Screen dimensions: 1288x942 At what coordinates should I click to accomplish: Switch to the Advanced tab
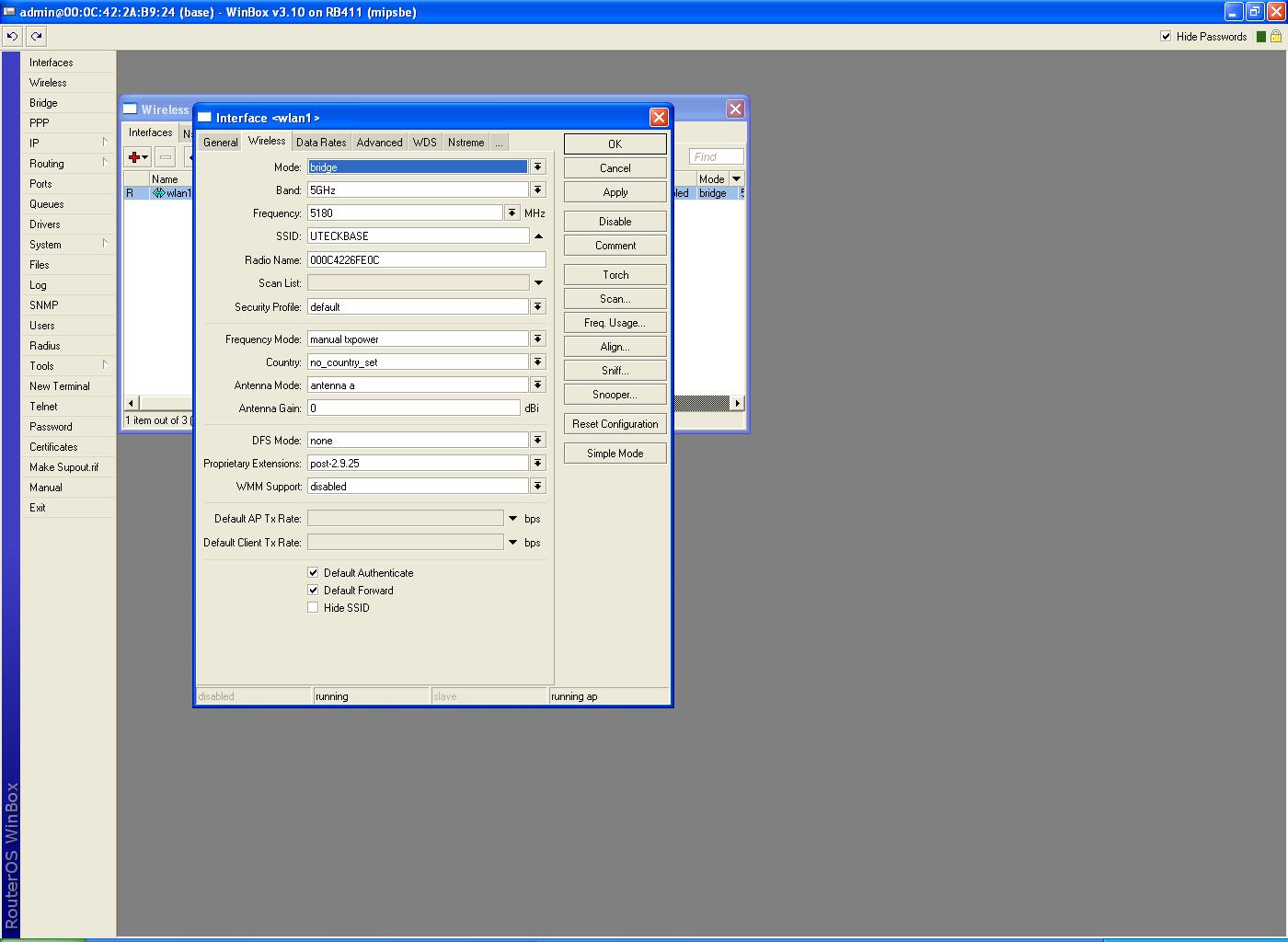point(380,143)
